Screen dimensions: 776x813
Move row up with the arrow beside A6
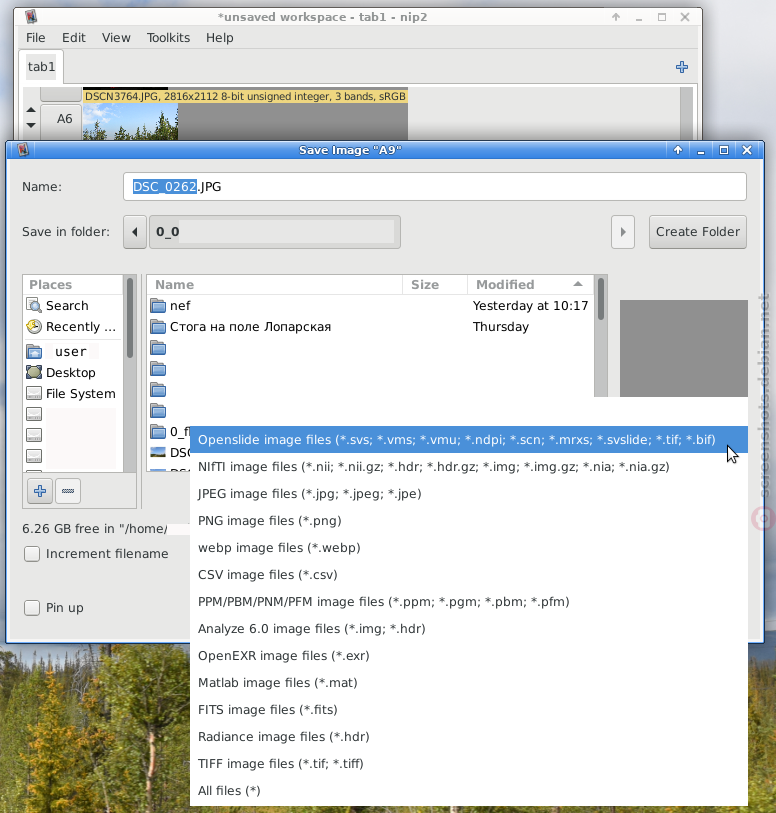[x=31, y=109]
